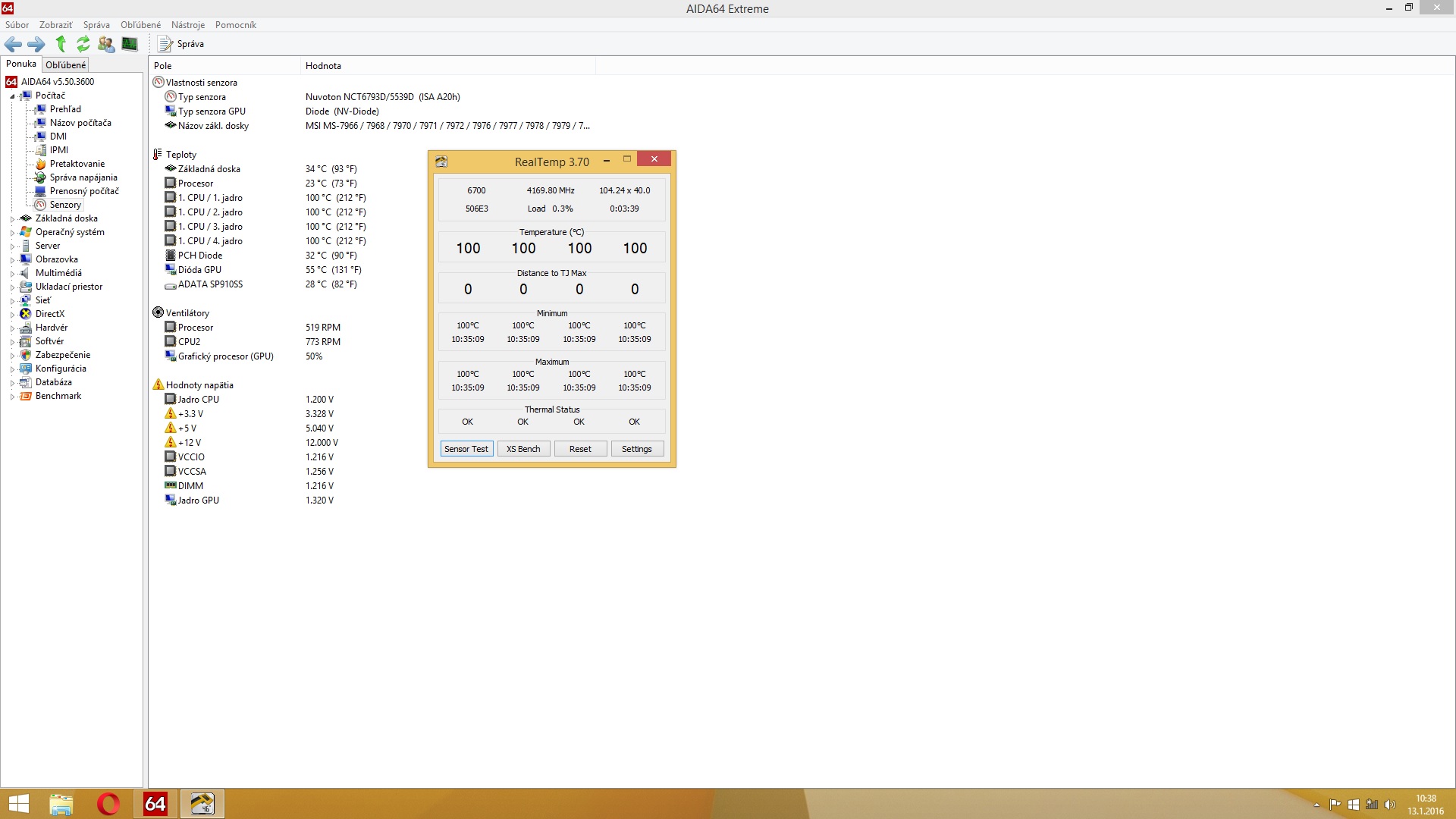Select the DMI tree item

pyautogui.click(x=58, y=136)
